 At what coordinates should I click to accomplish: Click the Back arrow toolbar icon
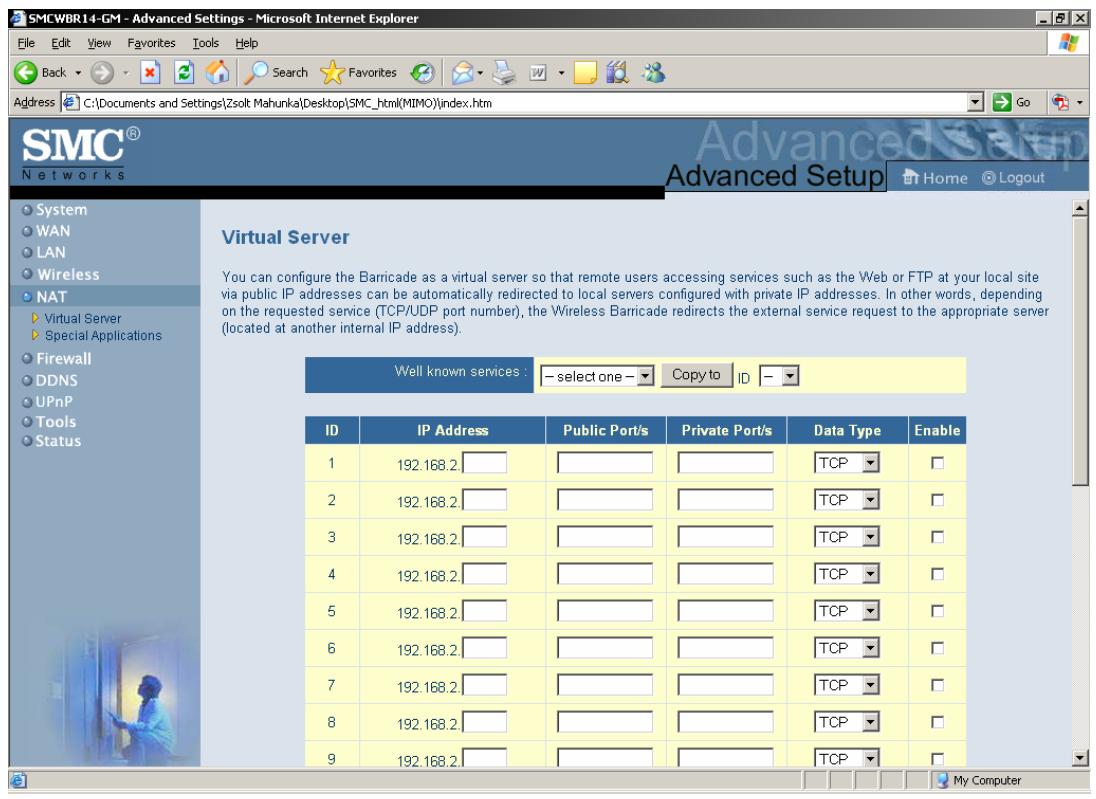(26, 73)
